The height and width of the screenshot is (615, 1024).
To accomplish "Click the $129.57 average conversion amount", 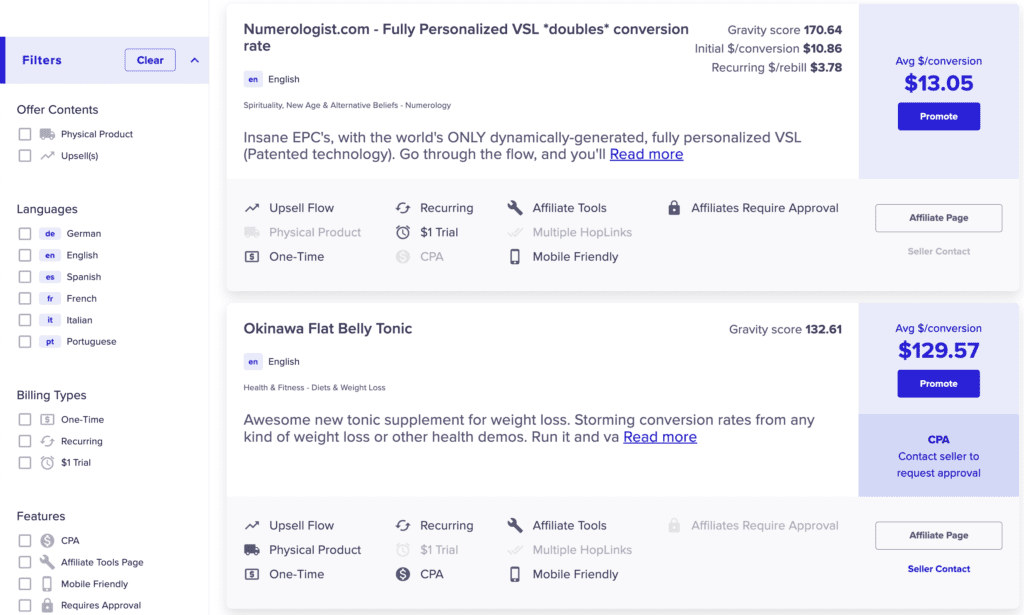I will pyautogui.click(x=938, y=351).
